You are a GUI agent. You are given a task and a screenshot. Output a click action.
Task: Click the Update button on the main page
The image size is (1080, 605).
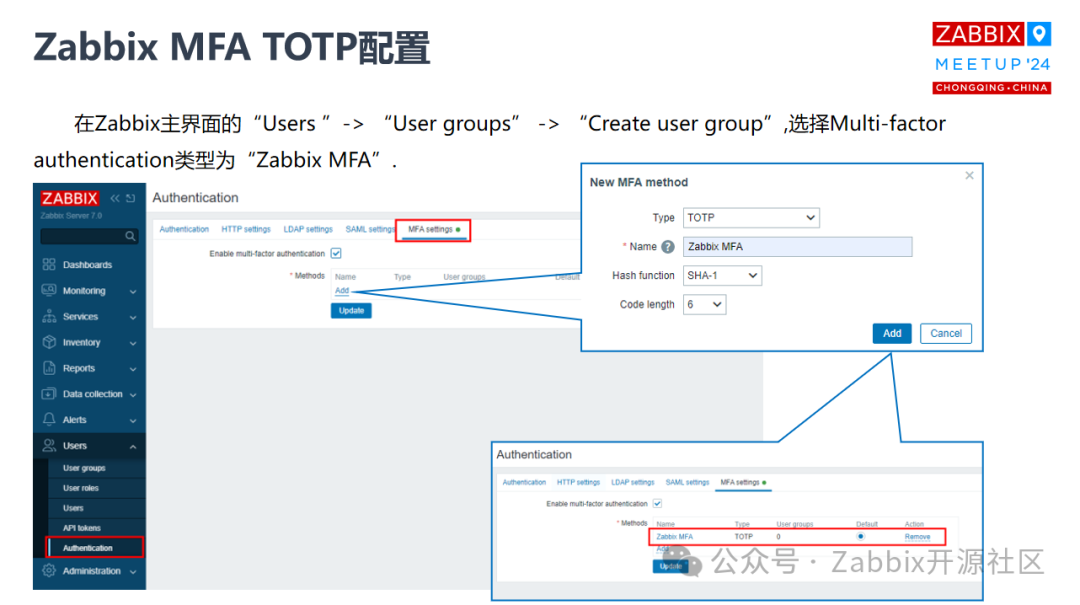click(x=351, y=311)
